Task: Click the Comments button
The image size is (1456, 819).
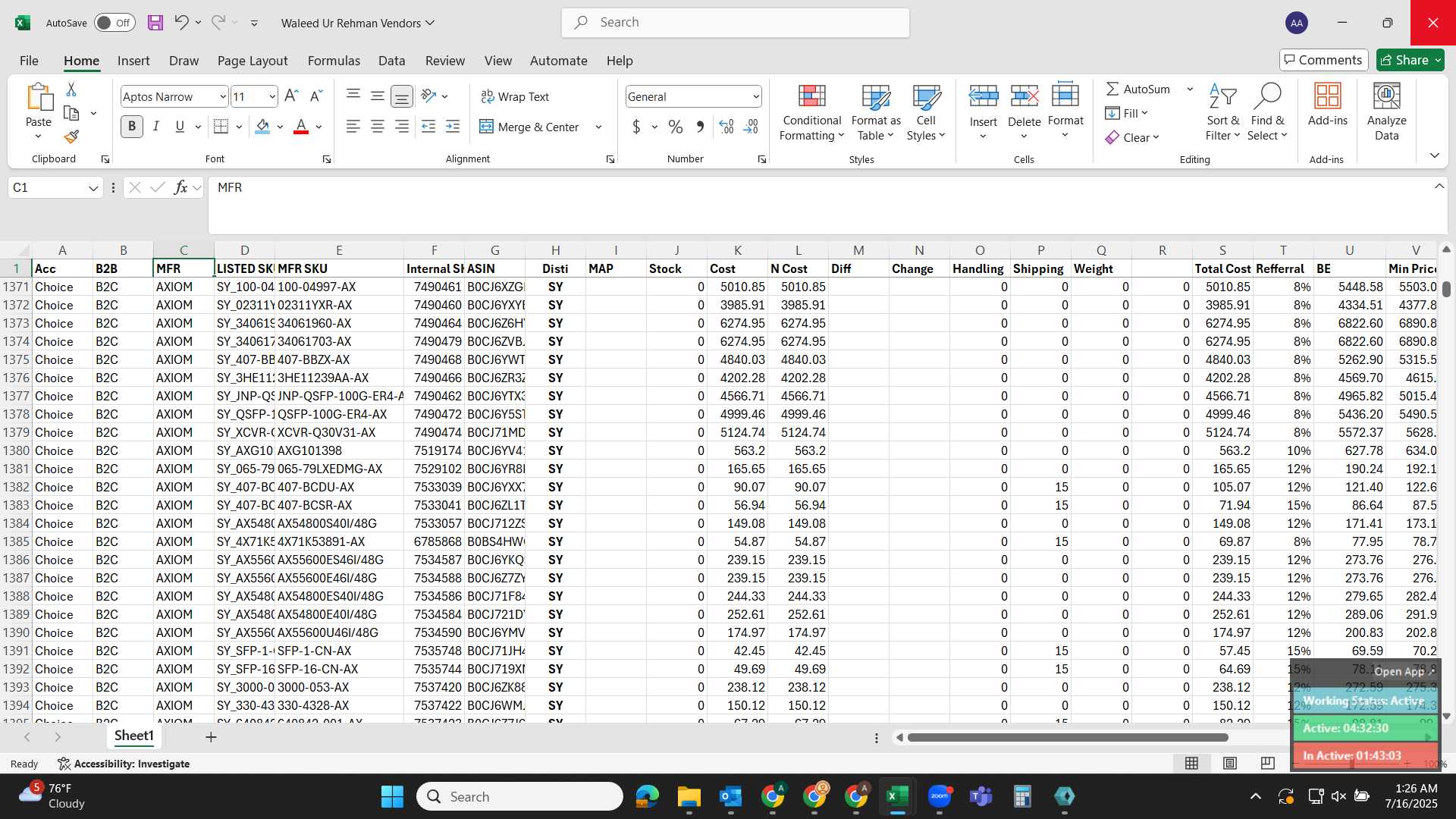Action: [x=1323, y=60]
